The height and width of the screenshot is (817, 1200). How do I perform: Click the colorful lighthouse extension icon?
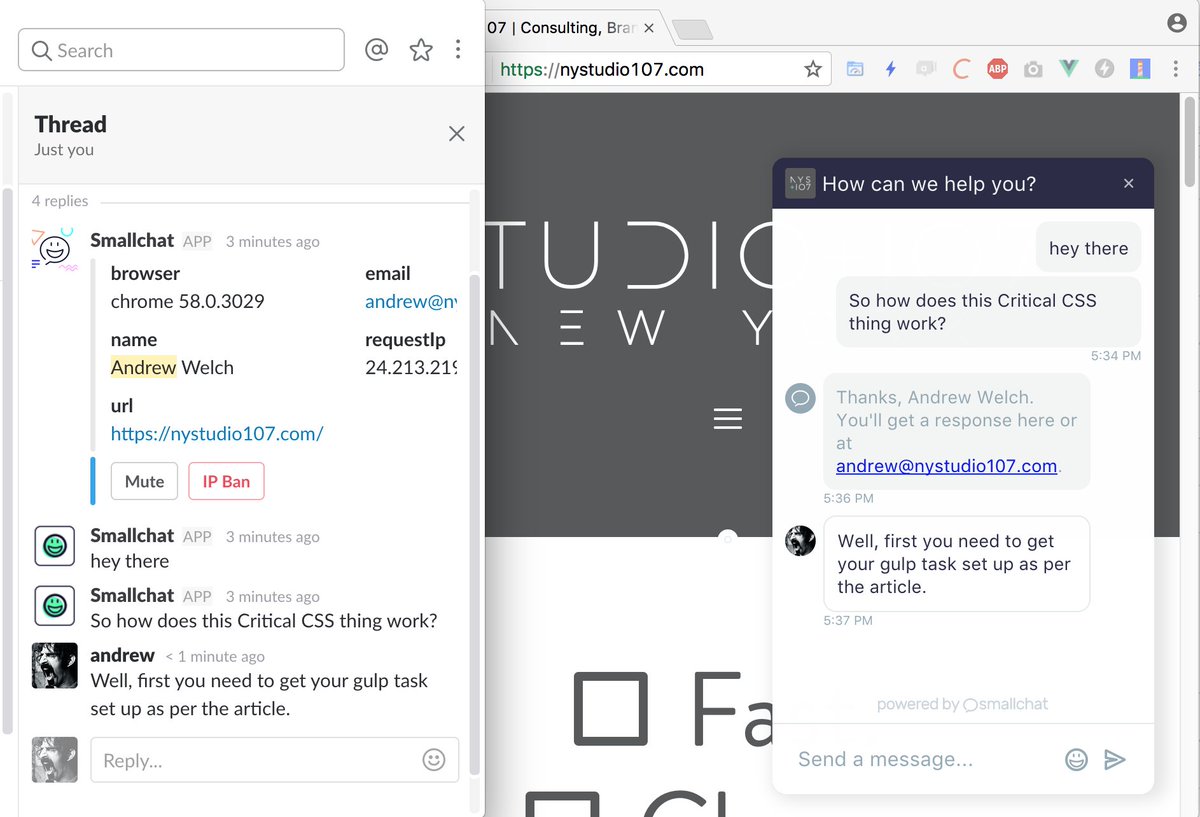1140,69
